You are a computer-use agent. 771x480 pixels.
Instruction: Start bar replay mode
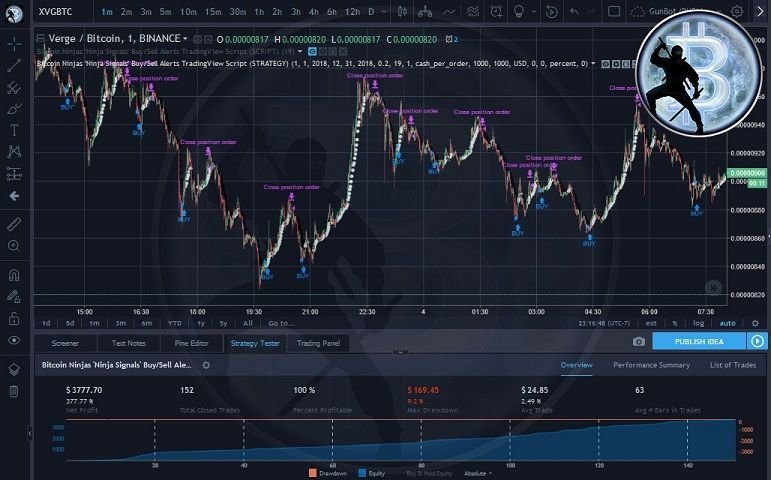point(552,11)
